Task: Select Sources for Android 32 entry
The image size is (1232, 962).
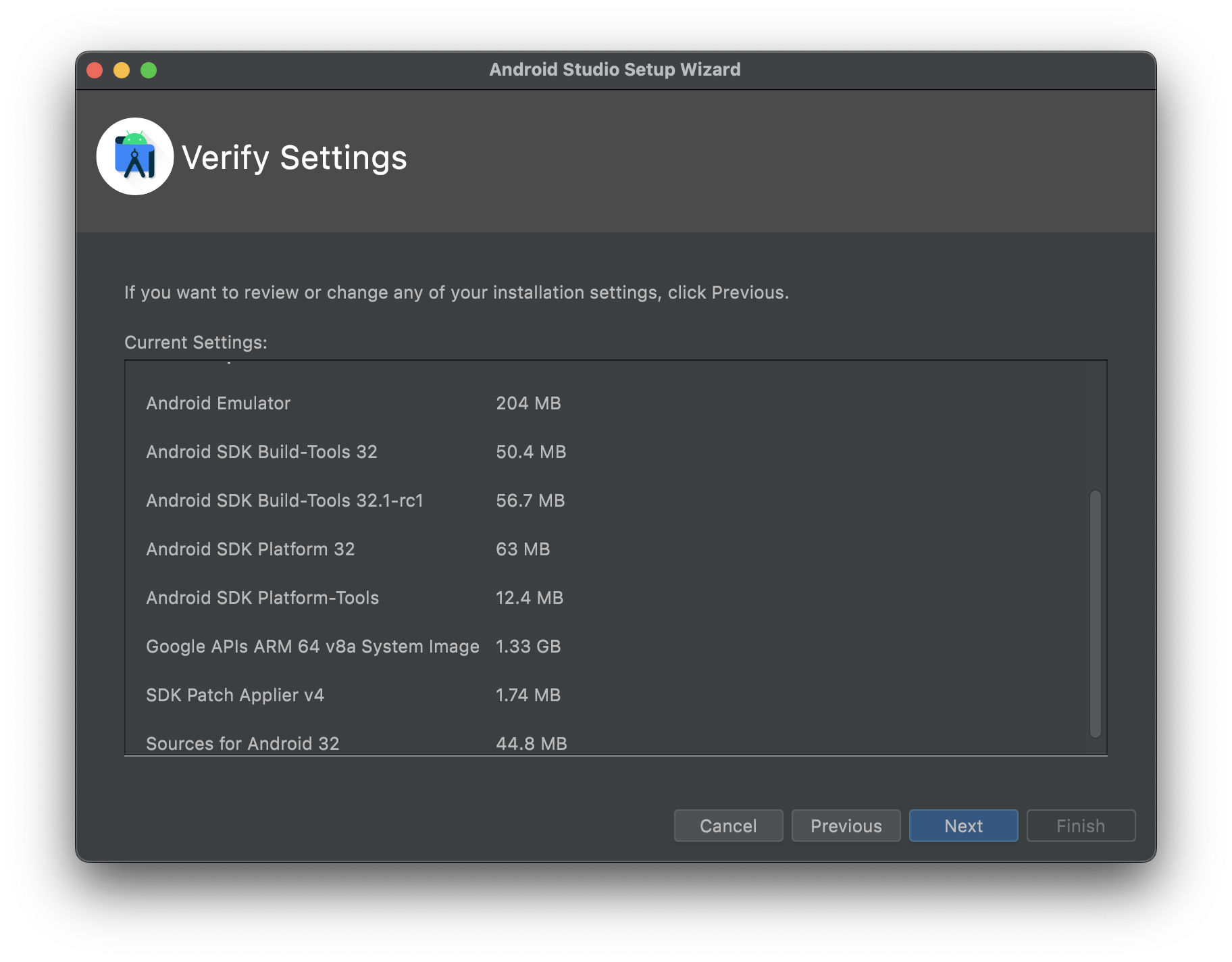Action: coord(242,744)
